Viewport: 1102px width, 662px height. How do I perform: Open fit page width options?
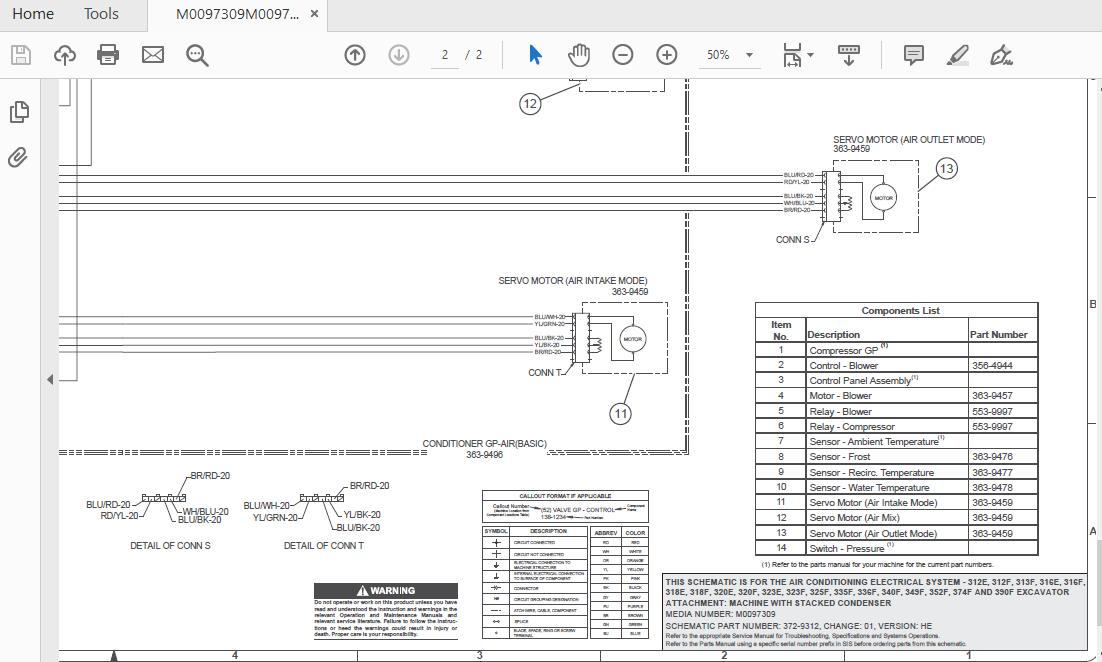click(x=792, y=55)
